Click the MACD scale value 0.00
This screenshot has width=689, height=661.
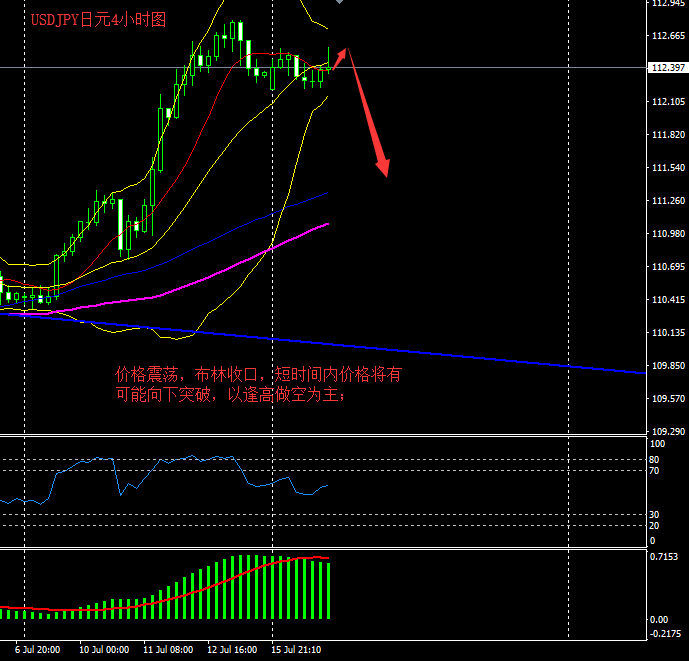(659, 620)
